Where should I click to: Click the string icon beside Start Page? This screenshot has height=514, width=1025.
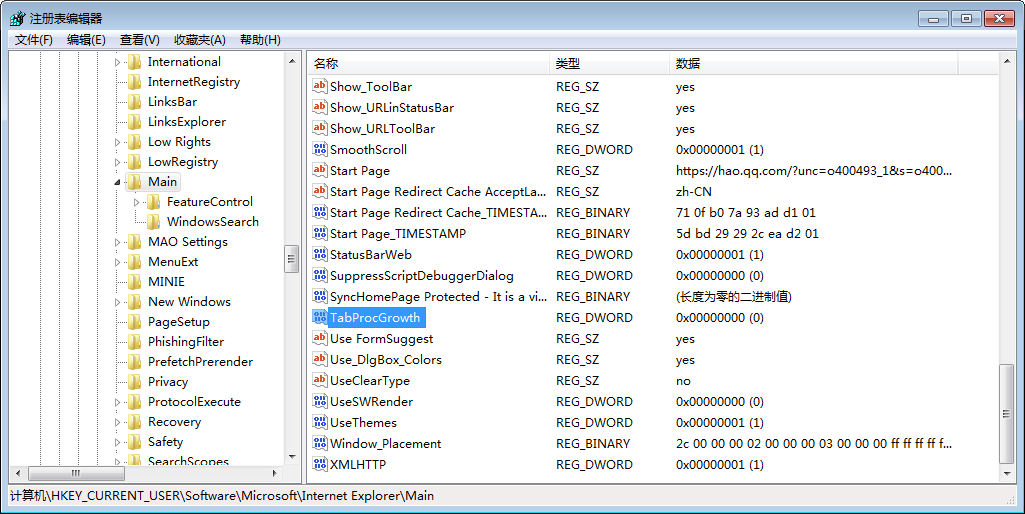click(320, 170)
